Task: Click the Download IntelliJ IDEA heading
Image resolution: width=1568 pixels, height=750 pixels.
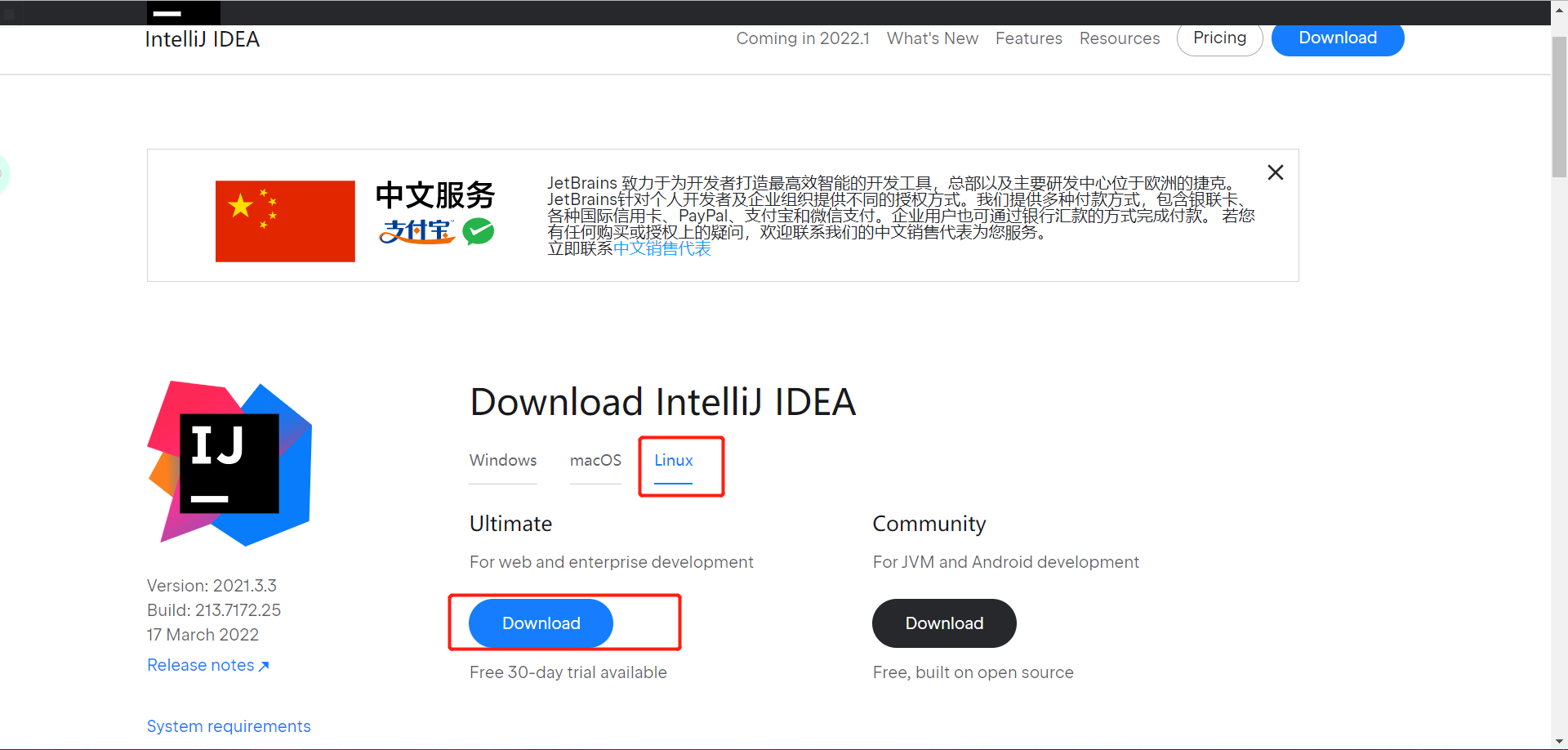Action: point(663,402)
